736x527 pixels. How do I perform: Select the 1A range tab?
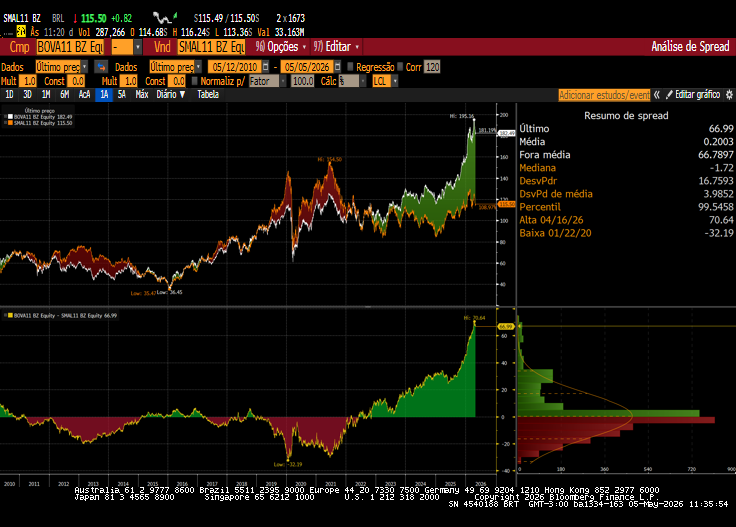[104, 94]
